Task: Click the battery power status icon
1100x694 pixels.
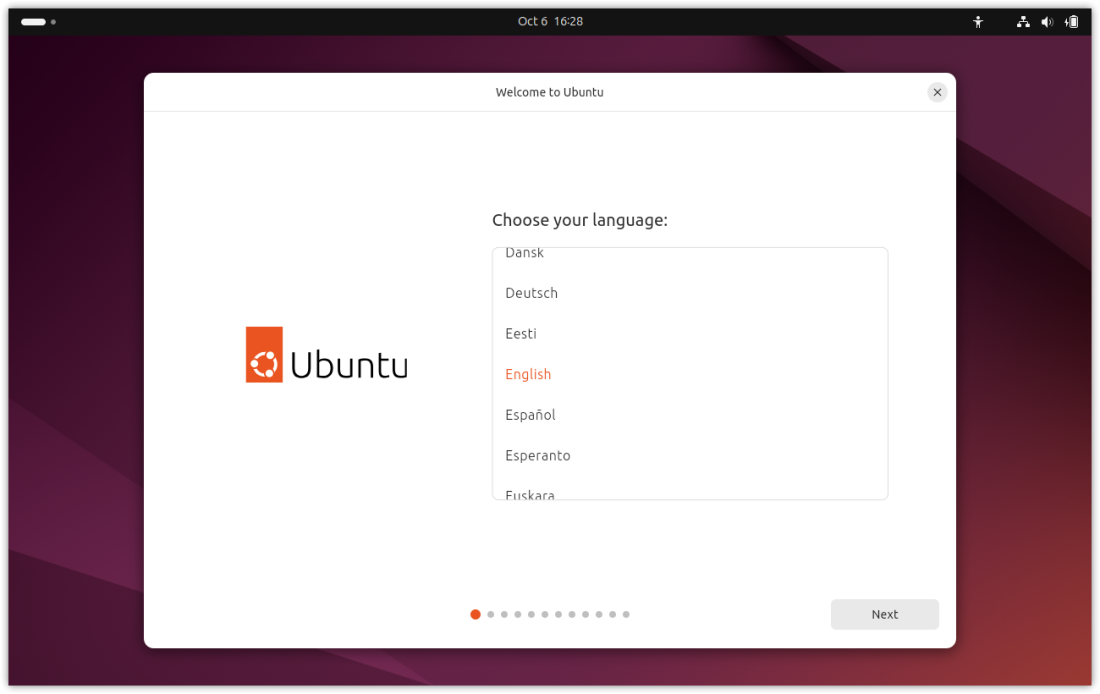Action: [x=1071, y=22]
